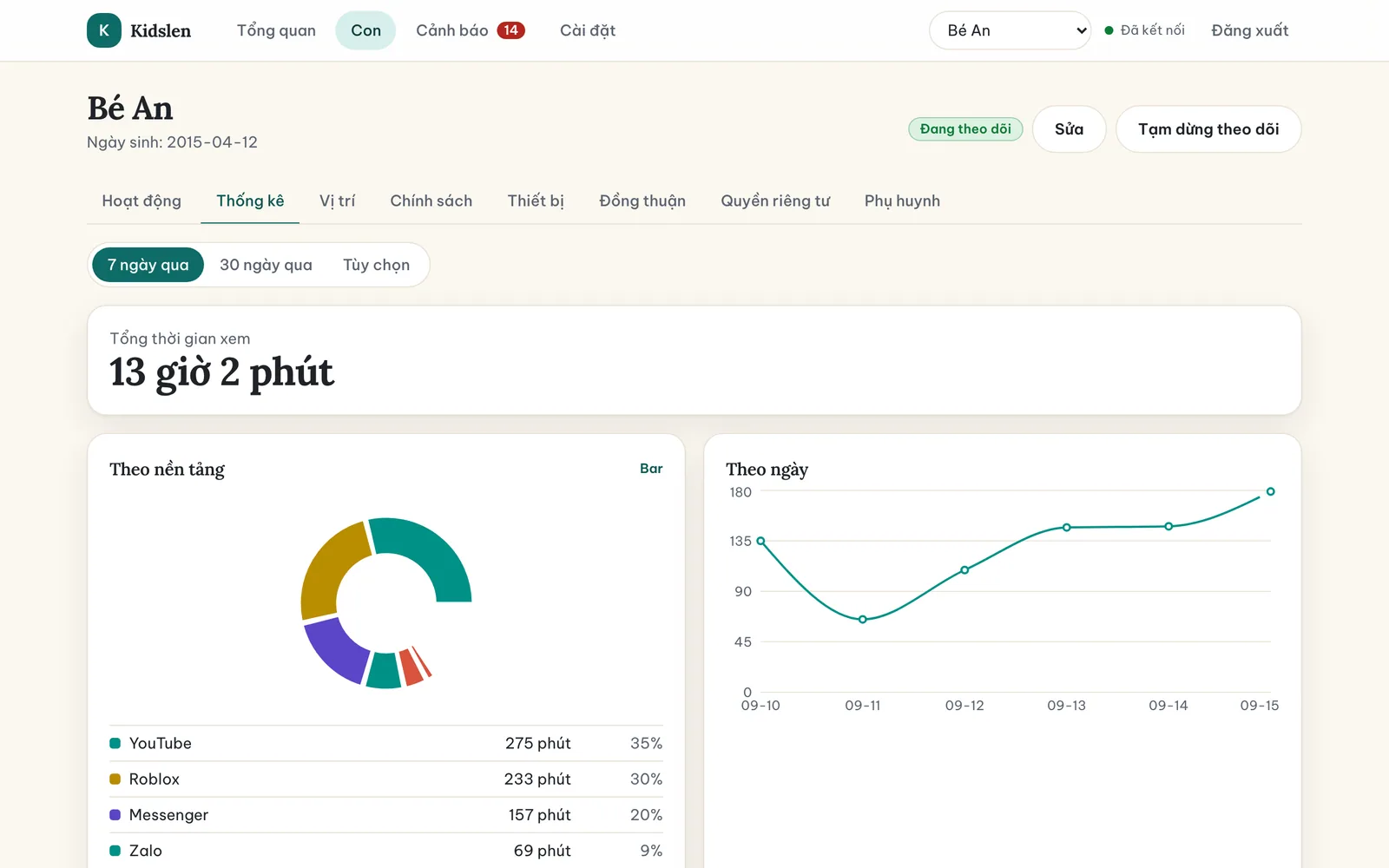Viewport: 1389px width, 868px height.
Task: Click the red 14 alerts badge
Action: (x=510, y=30)
